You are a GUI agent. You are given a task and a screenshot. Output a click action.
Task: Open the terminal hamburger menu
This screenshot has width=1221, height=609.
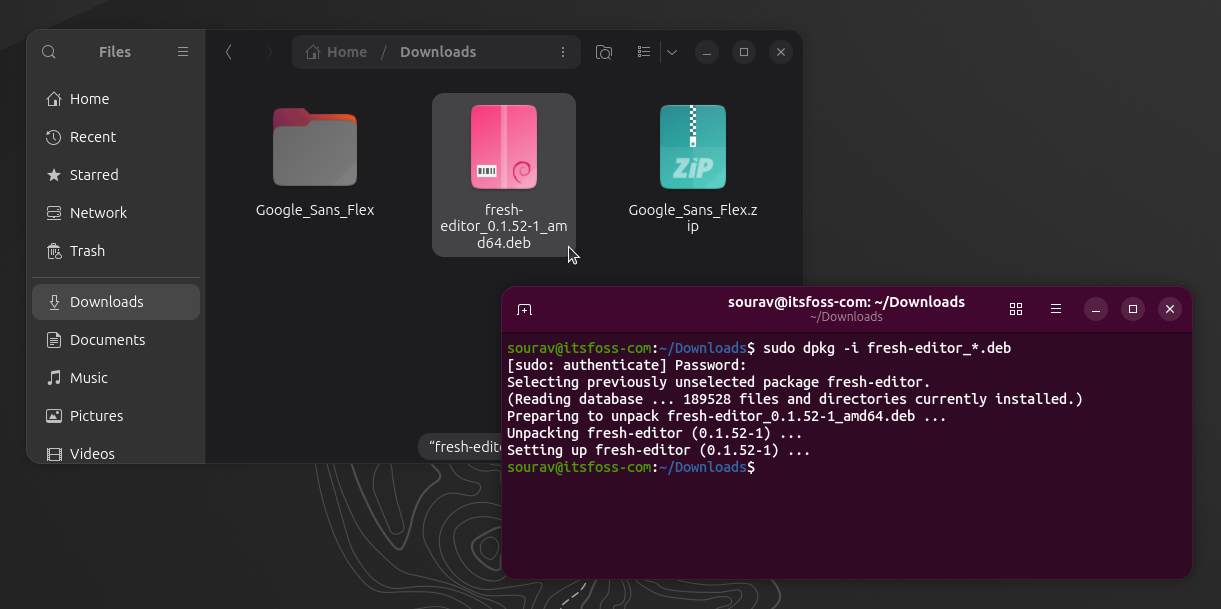[x=1056, y=309]
